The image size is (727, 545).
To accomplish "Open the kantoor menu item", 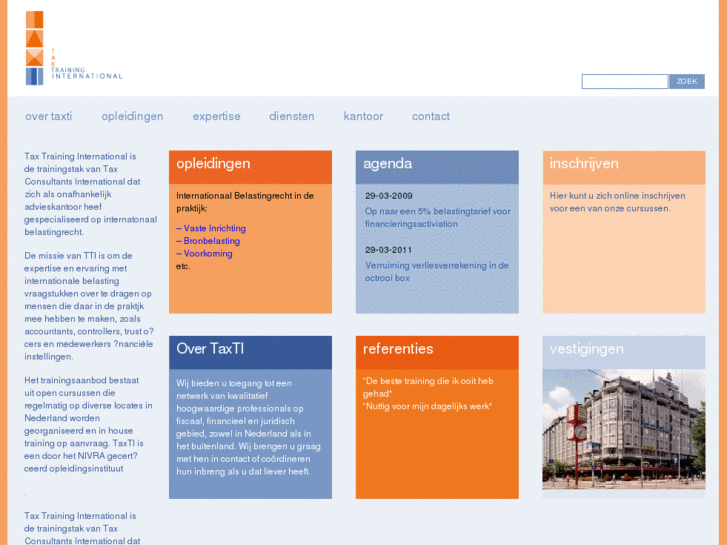I will pos(363,116).
